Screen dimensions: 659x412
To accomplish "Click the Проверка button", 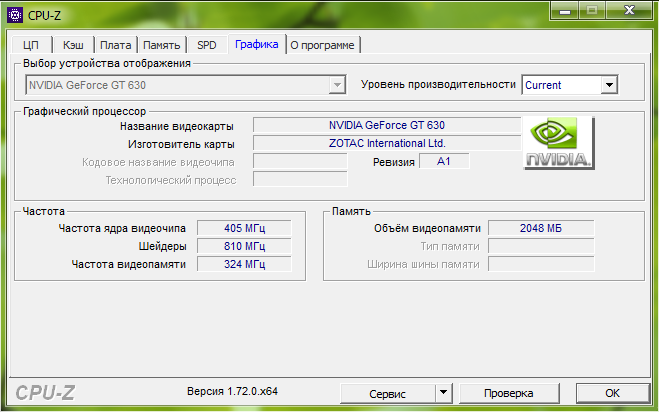I will [509, 393].
